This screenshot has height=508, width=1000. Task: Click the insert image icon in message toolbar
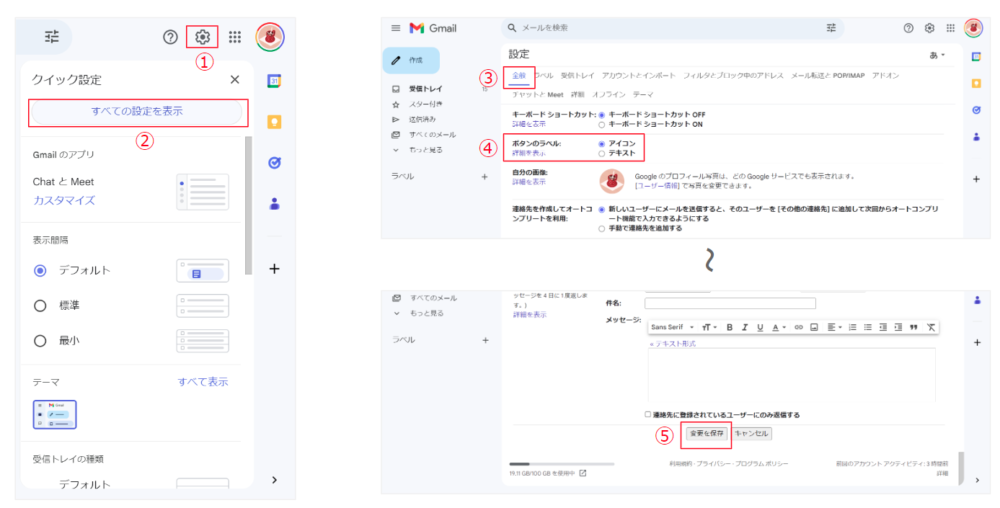pos(814,327)
